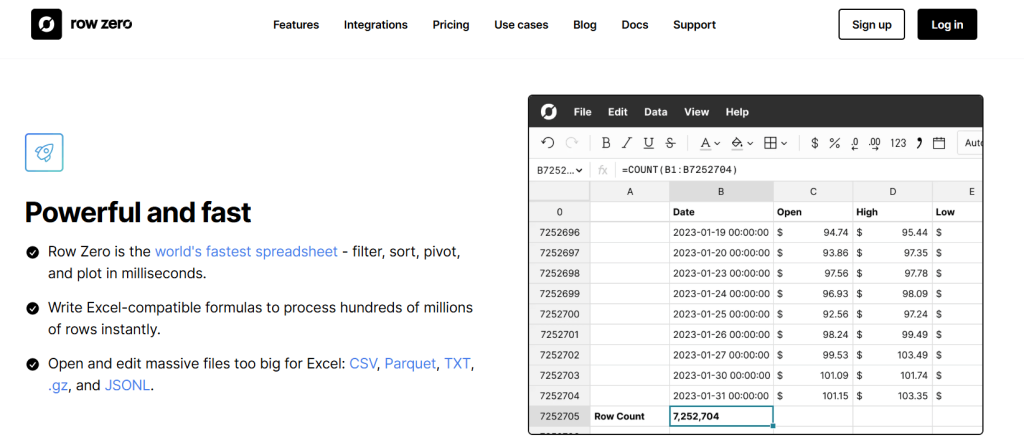
Task: Open Integrations in the site navigation
Action: click(376, 25)
